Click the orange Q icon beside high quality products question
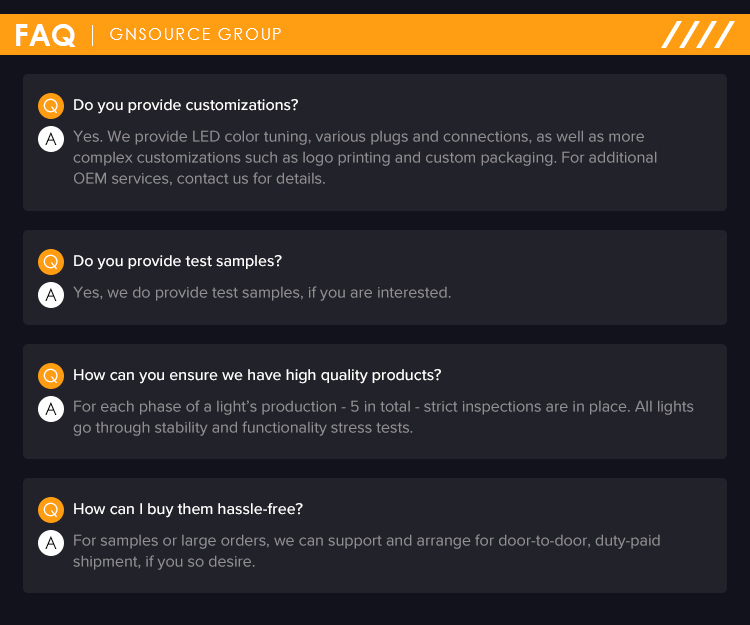The width and height of the screenshot is (750, 625). (51, 376)
